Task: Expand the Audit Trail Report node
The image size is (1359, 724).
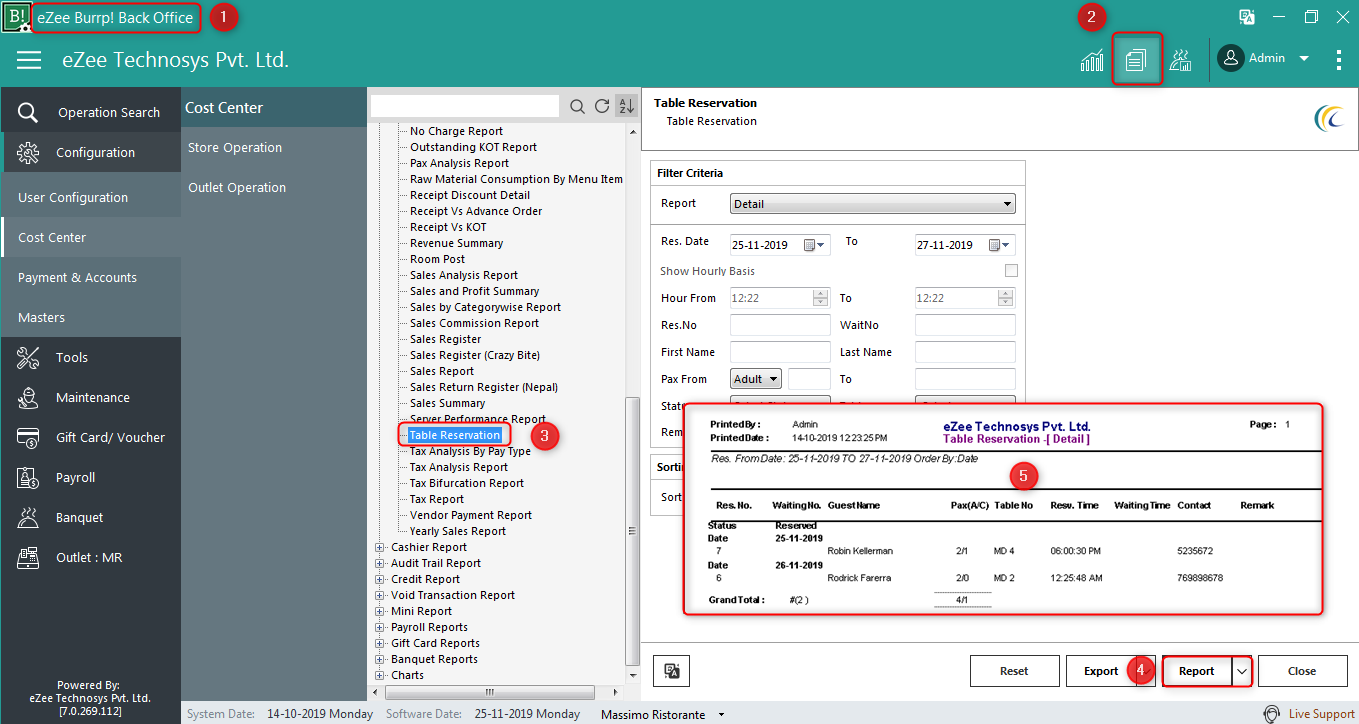Action: pos(380,563)
